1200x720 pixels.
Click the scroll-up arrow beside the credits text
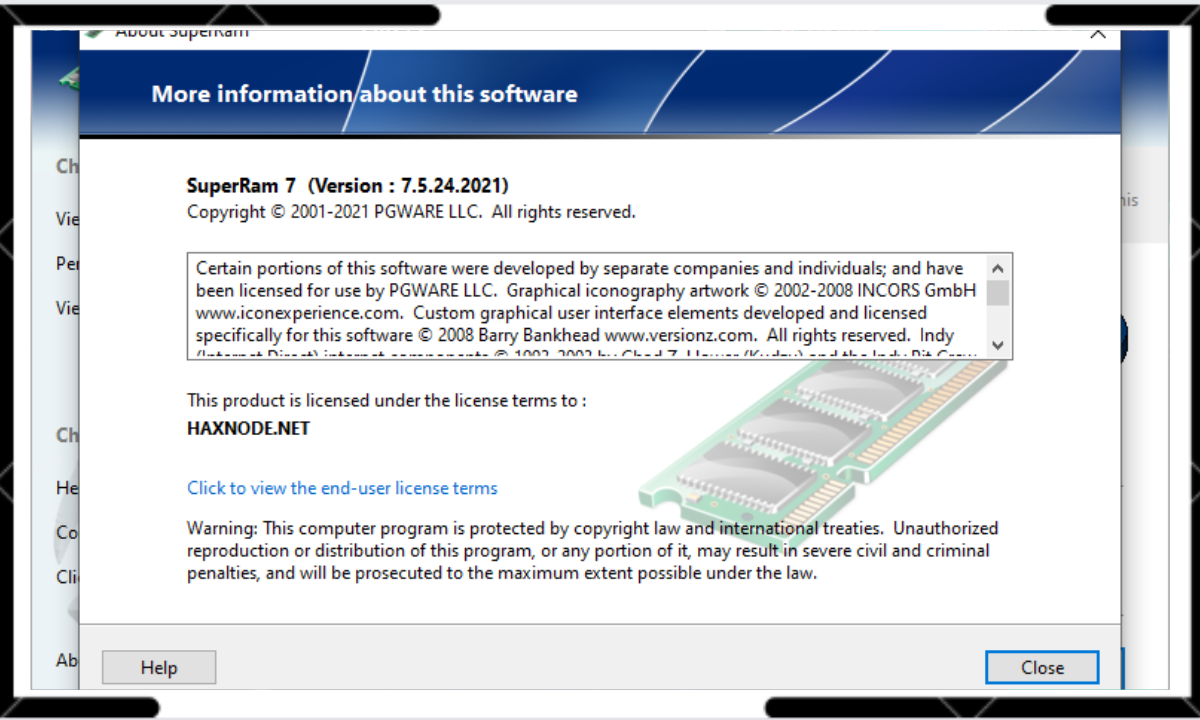point(997,268)
